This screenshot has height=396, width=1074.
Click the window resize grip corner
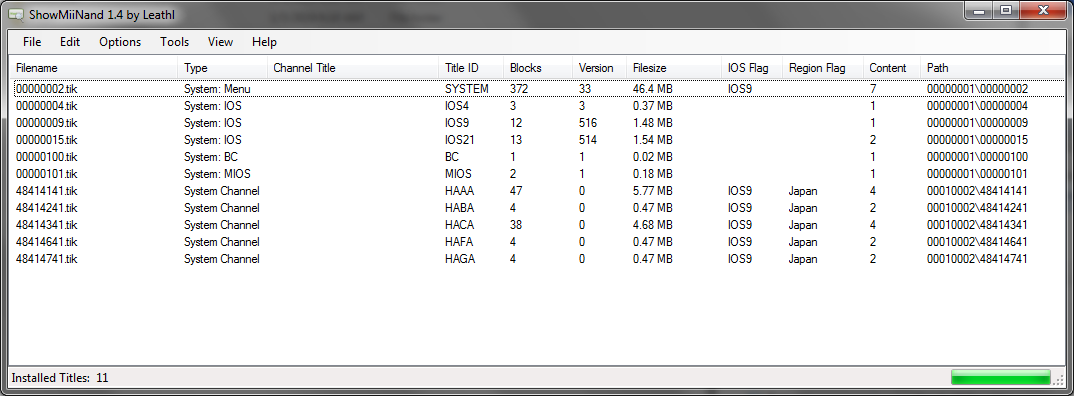pyautogui.click(x=1060, y=380)
